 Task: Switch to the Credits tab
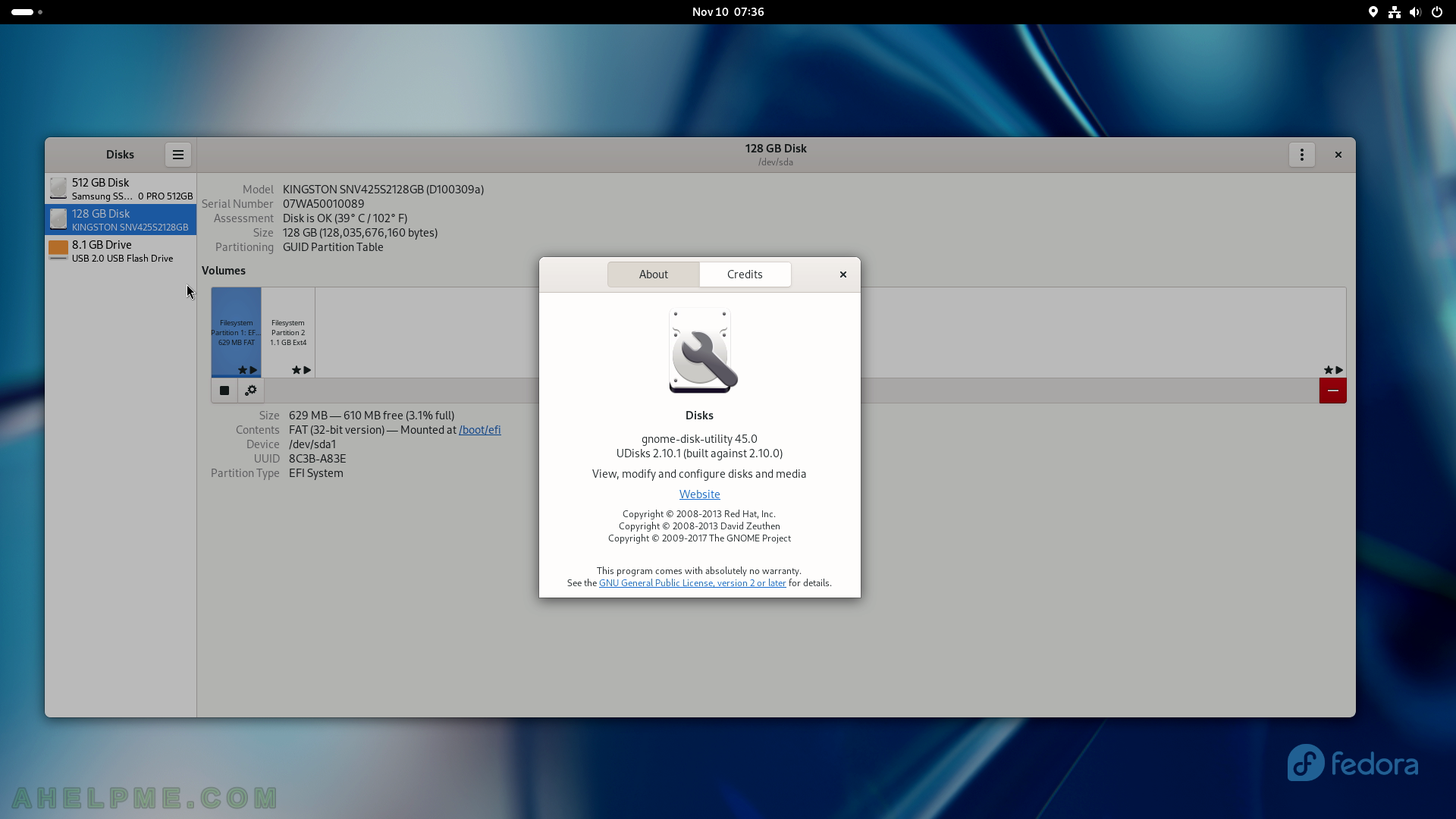[745, 275]
